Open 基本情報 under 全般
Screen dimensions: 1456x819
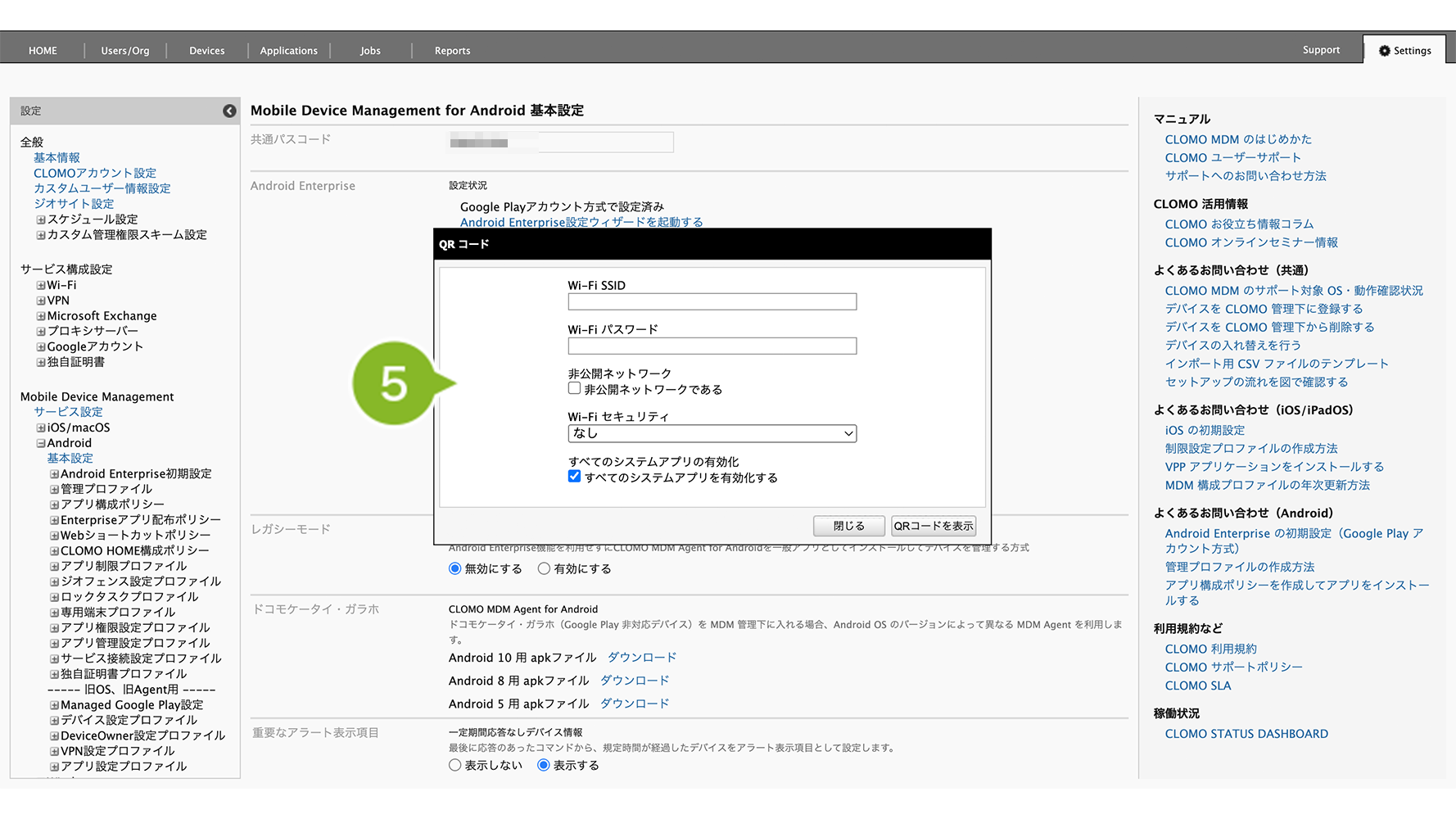tap(57, 158)
